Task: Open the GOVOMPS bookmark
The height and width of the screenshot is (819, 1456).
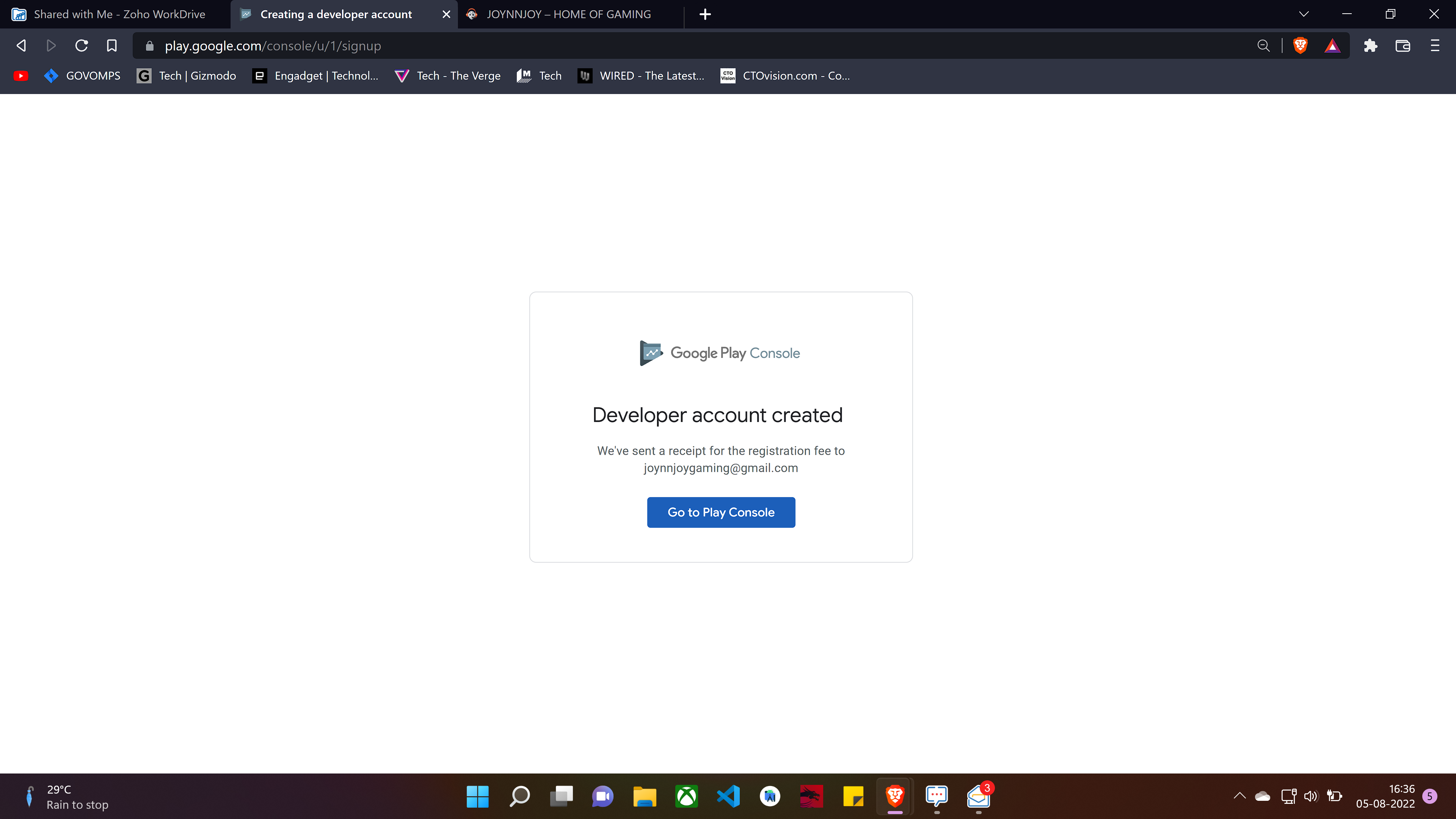Action: pos(83,76)
